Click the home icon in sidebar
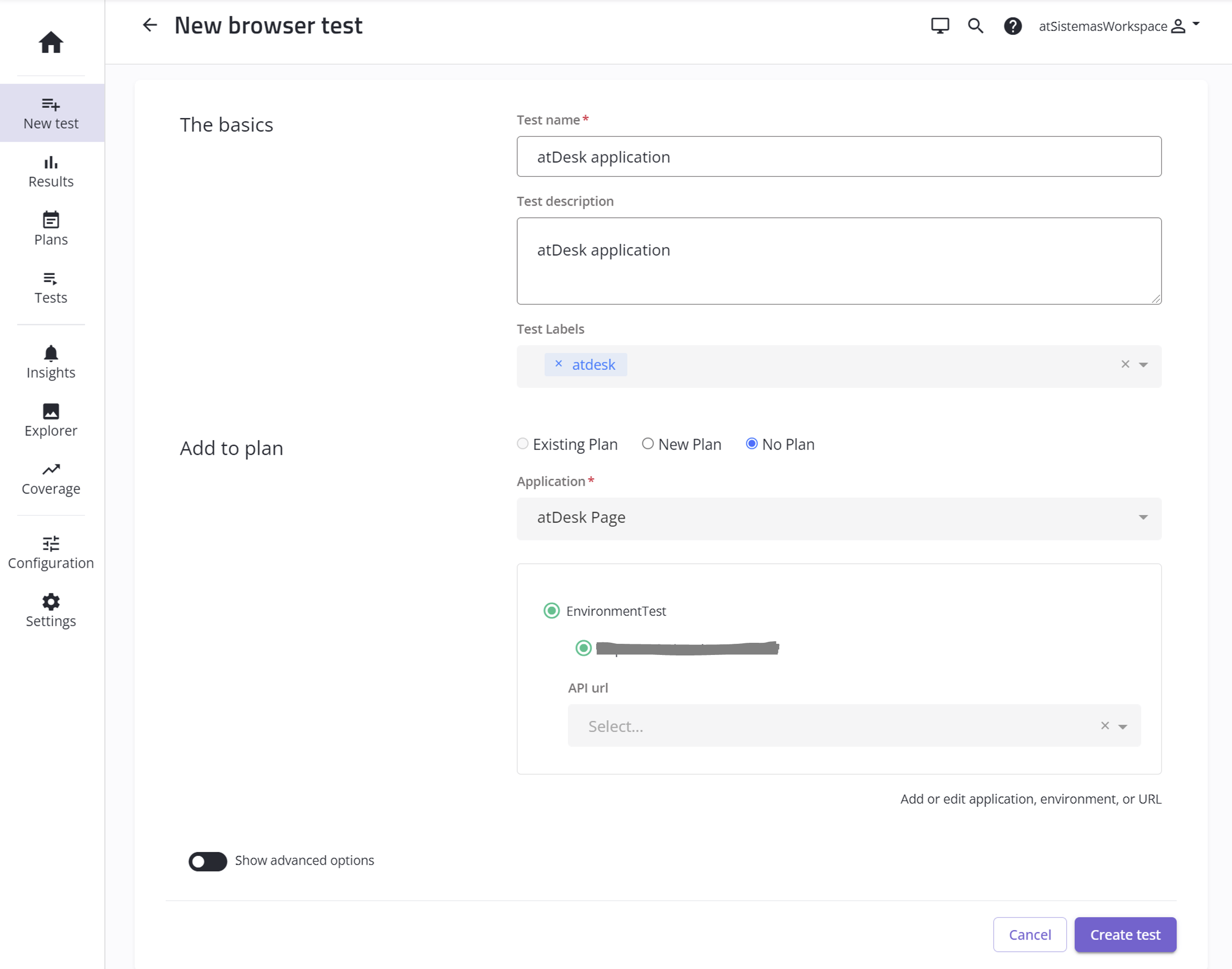Image resolution: width=1232 pixels, height=969 pixels. click(x=51, y=42)
